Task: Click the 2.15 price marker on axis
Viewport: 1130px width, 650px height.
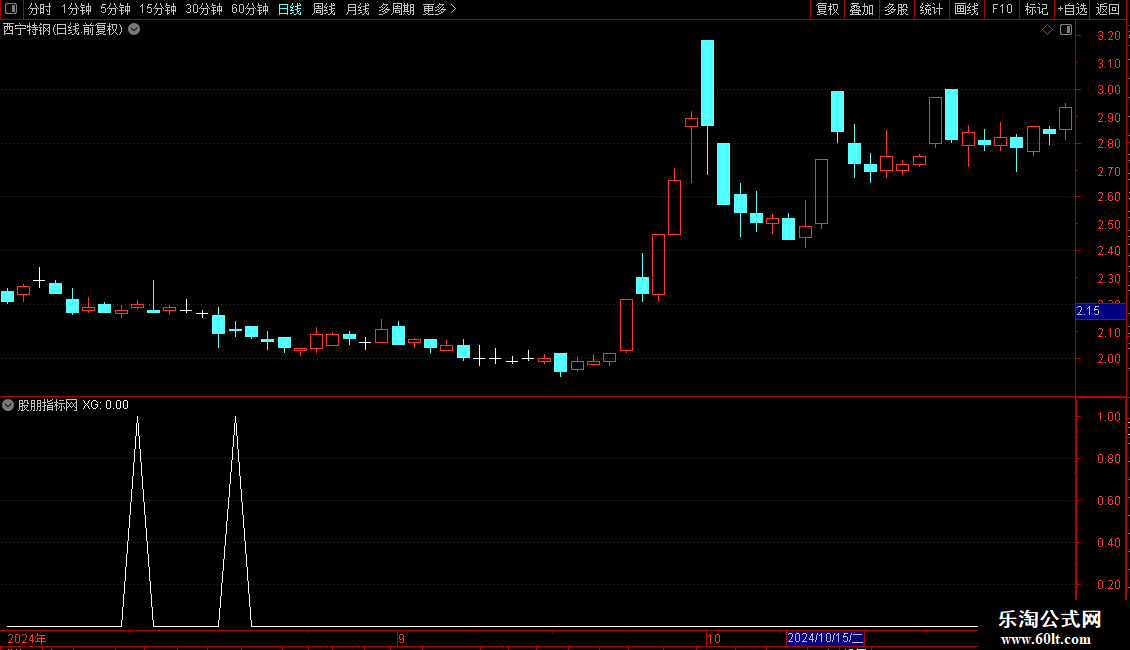Action: [1100, 311]
